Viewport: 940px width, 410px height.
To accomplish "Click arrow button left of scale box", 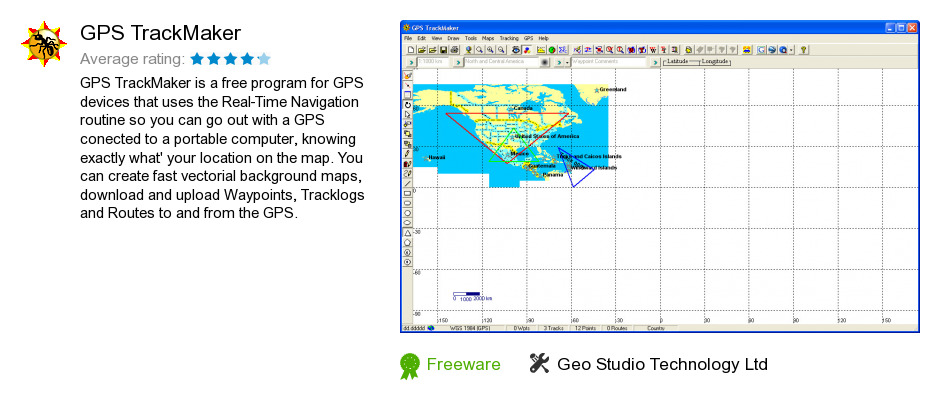I will click(411, 62).
